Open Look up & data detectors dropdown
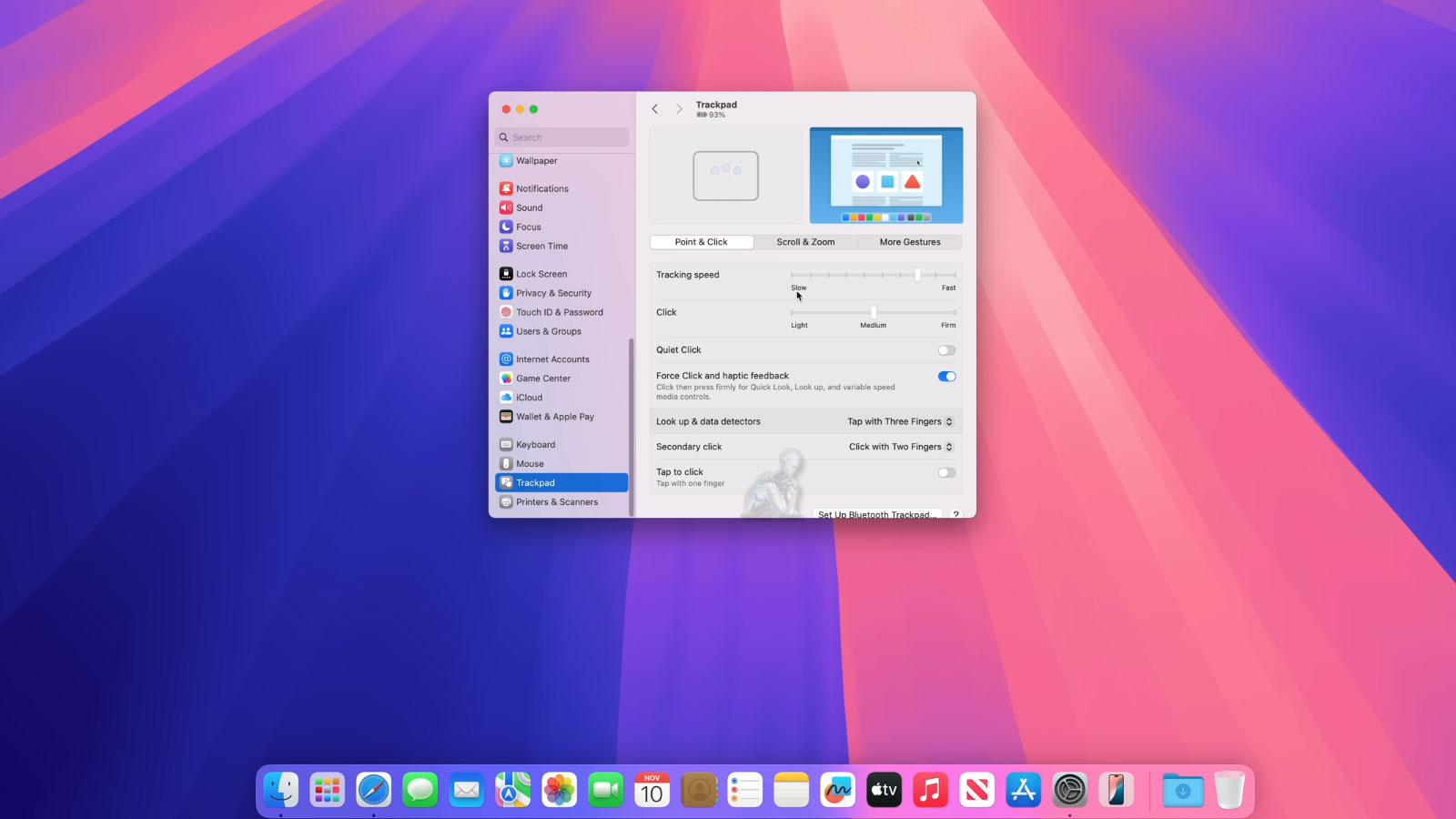Viewport: 1456px width, 819px height. point(900,421)
